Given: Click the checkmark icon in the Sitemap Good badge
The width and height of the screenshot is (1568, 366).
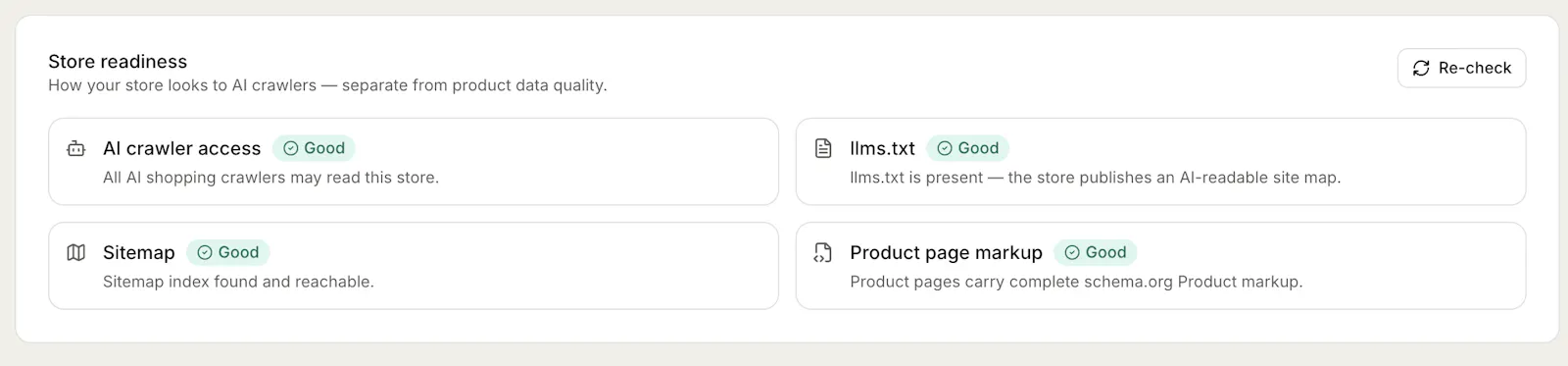Looking at the screenshot, I should point(205,252).
